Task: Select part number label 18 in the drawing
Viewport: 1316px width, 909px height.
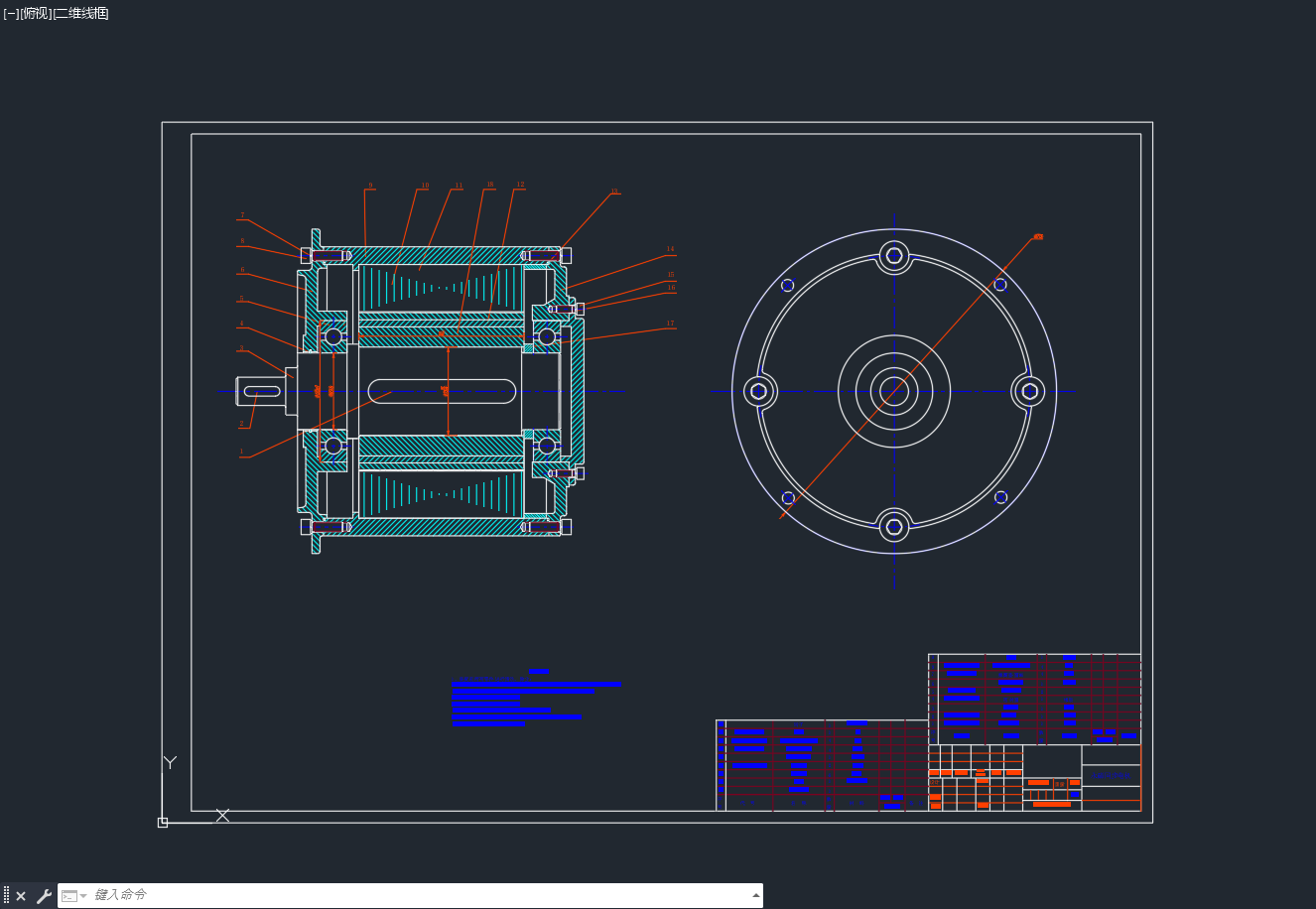Action: tap(489, 185)
